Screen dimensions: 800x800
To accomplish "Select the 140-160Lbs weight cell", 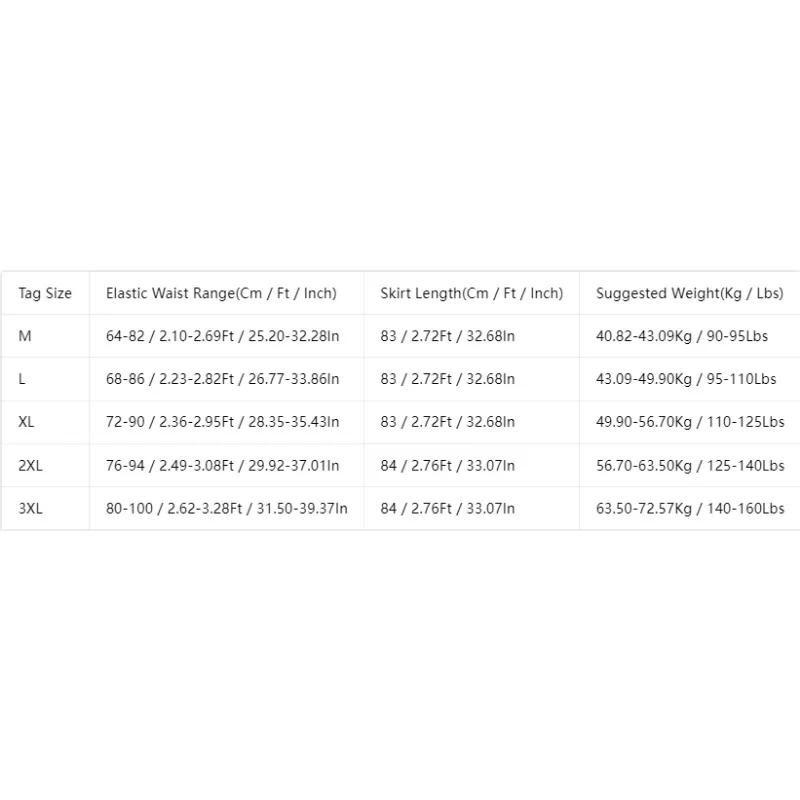I will [690, 508].
